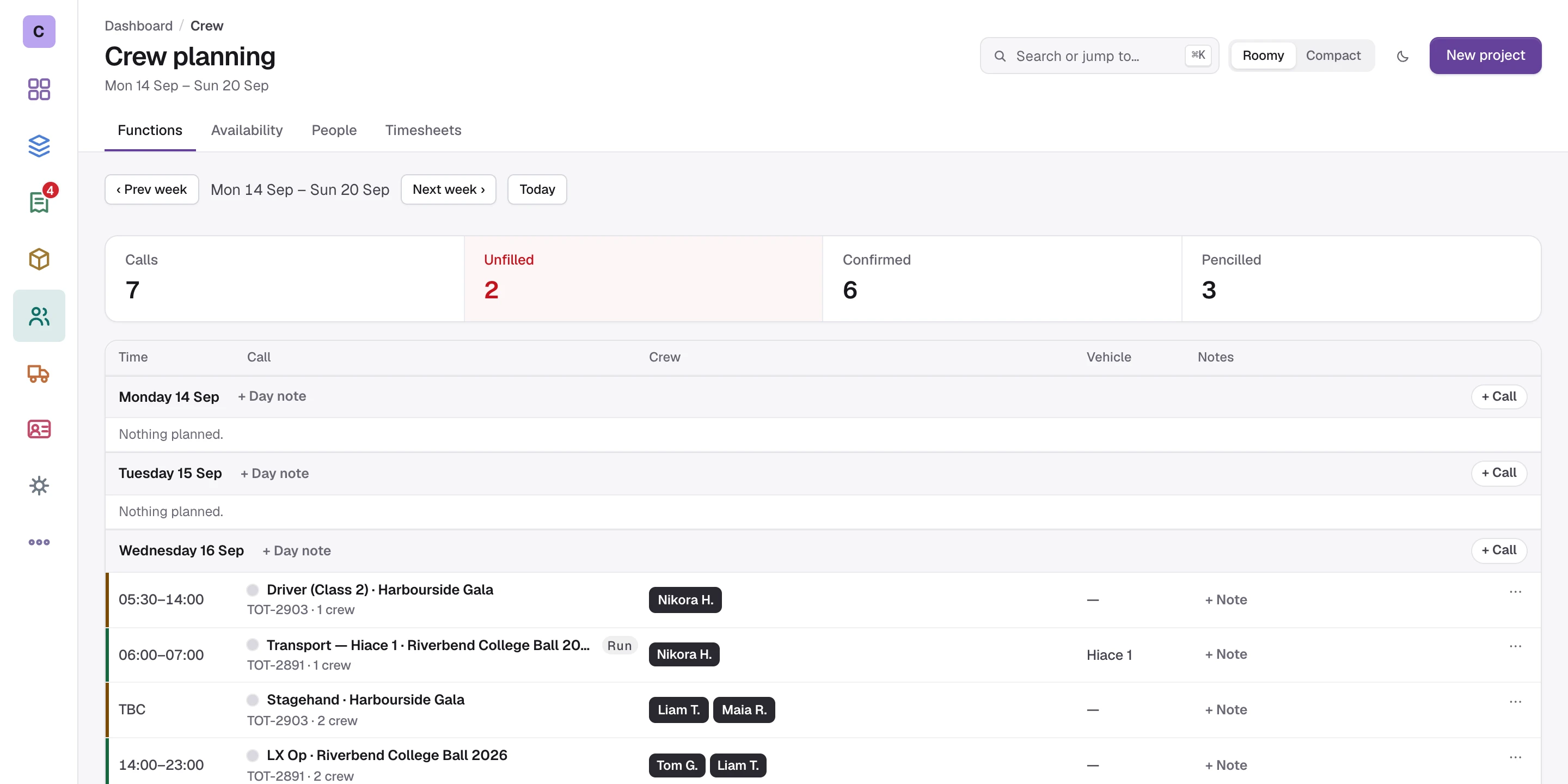Switch density to Compact

click(1333, 56)
